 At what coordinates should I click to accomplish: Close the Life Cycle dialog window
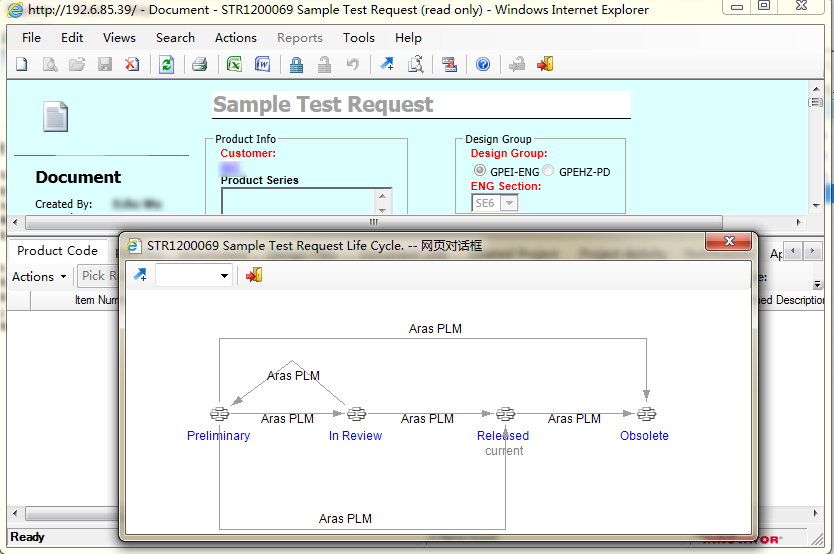(729, 241)
